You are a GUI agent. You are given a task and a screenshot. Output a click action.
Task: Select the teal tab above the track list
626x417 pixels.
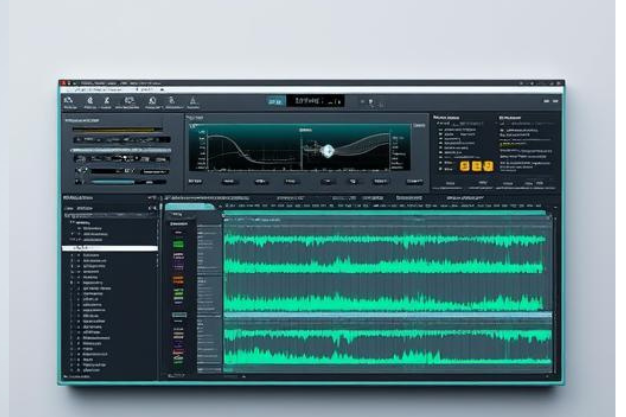[x=190, y=207]
